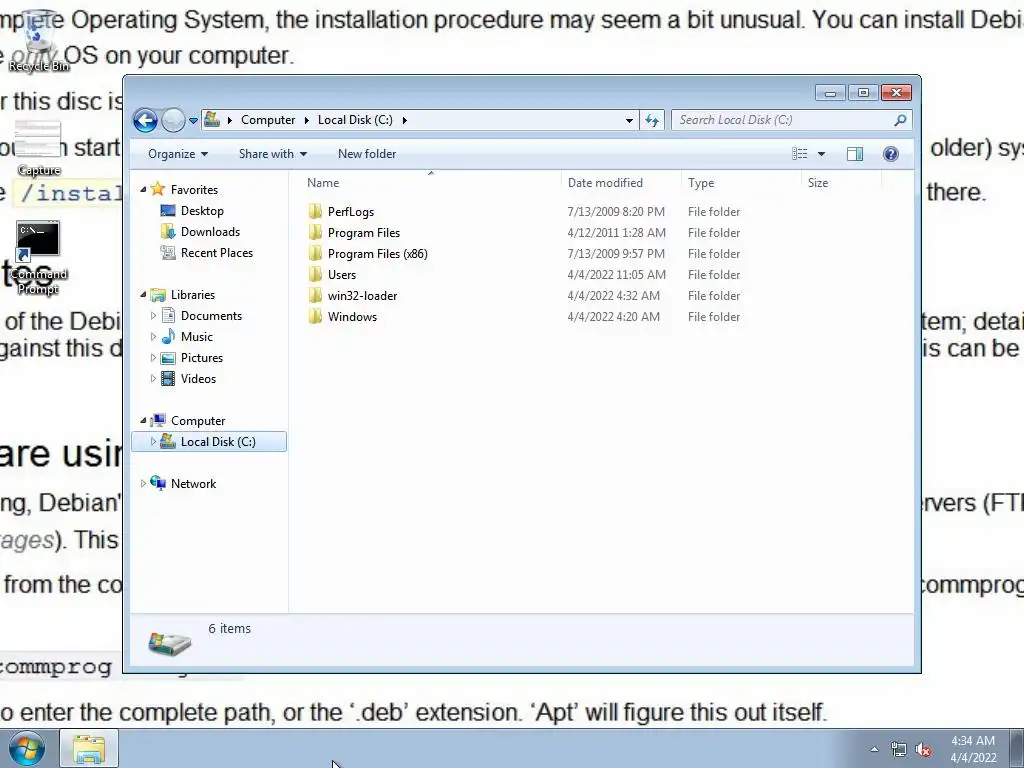This screenshot has height=768, width=1024.
Task: Click the Capture desktop icon
Action: point(39,148)
